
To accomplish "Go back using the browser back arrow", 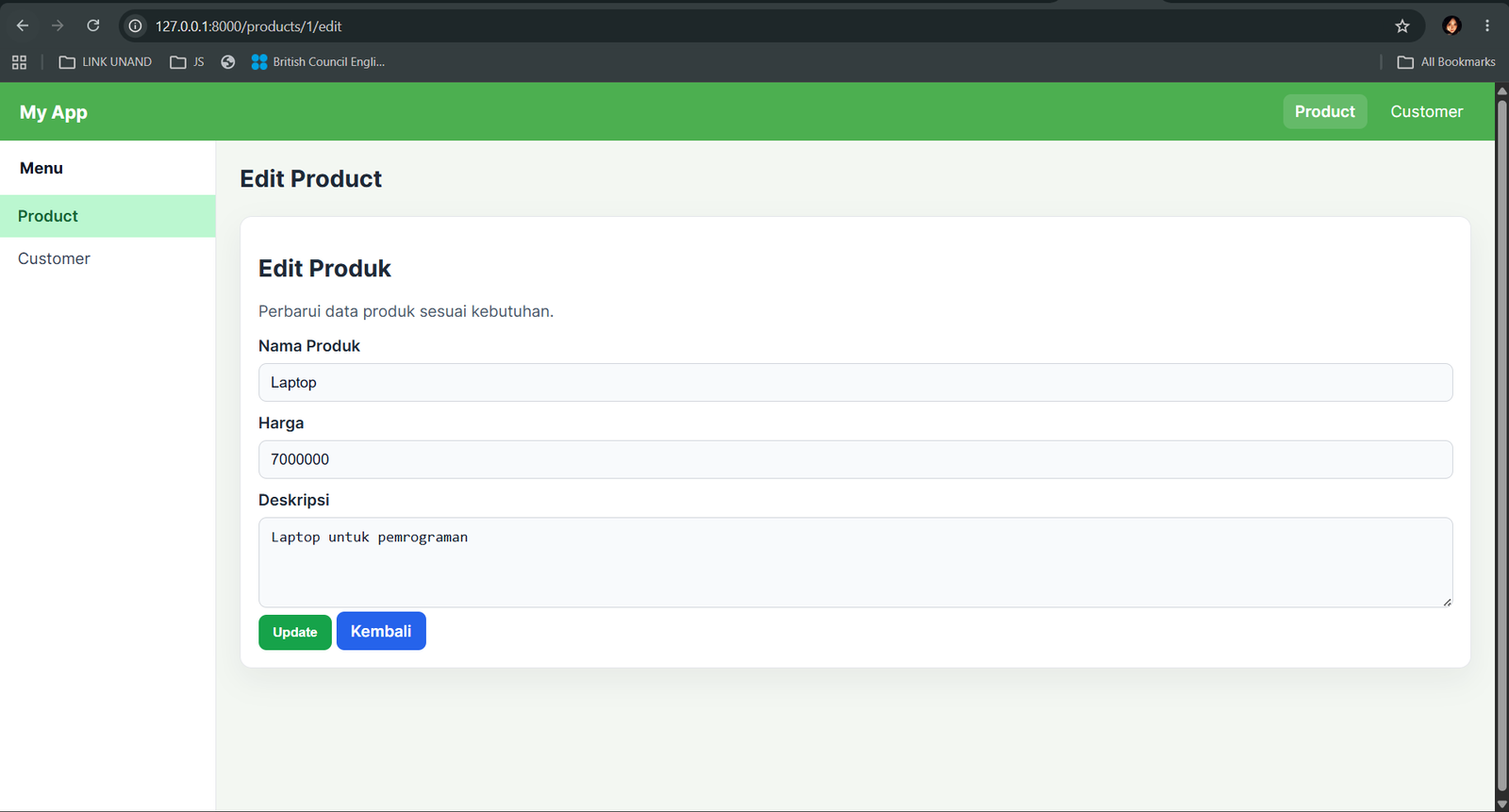I will (23, 25).
